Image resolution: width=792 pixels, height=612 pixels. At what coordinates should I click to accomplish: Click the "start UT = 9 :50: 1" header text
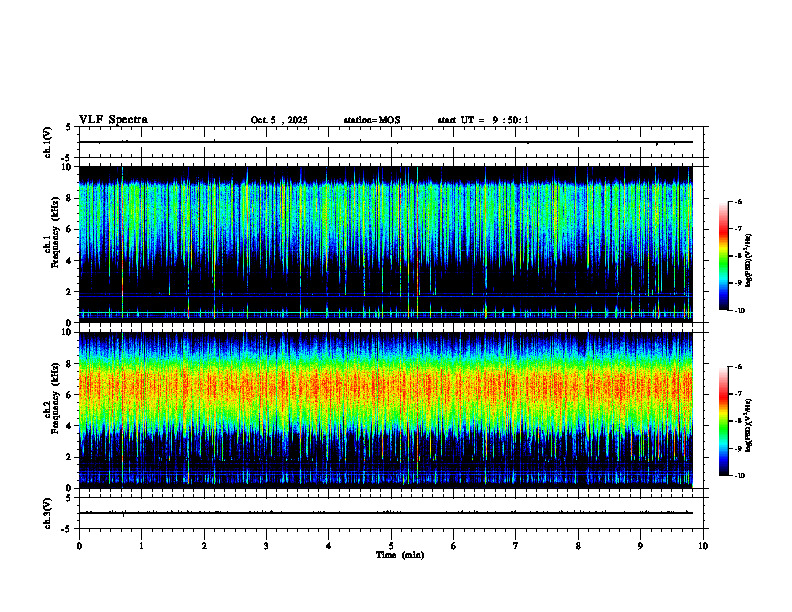tap(483, 120)
